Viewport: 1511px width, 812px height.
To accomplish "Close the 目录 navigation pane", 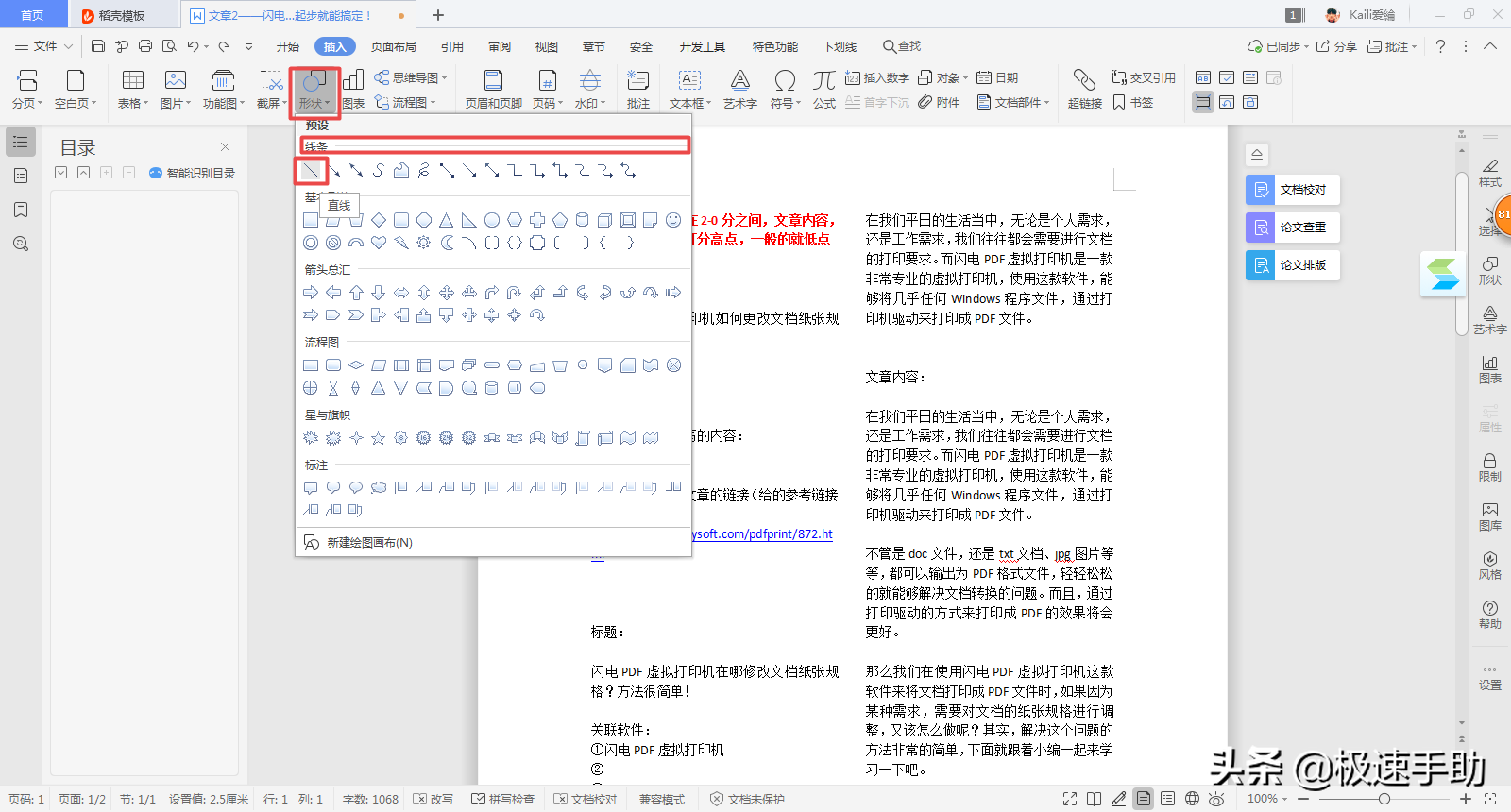I will pos(225,146).
